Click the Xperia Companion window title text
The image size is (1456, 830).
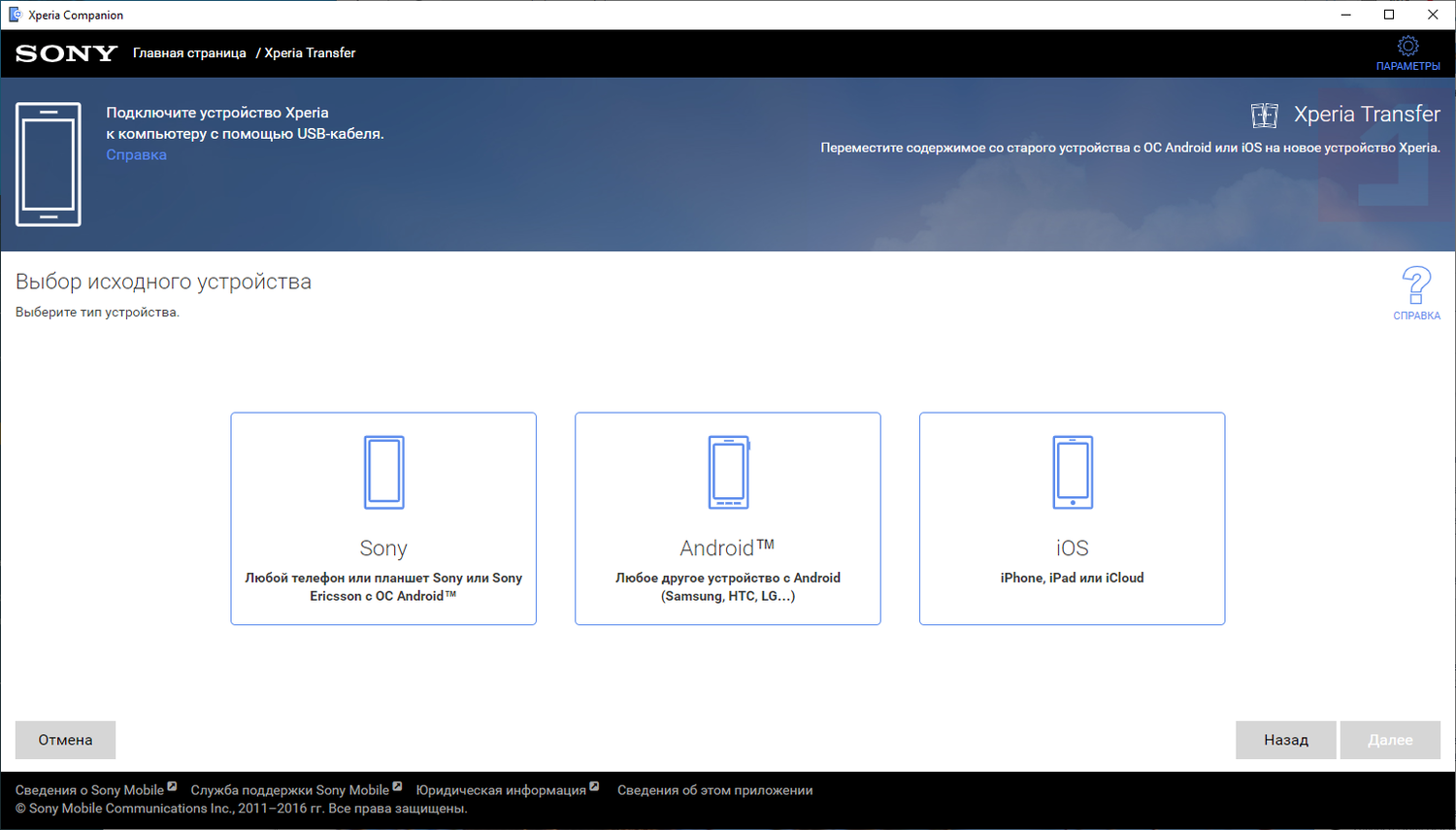point(76,16)
